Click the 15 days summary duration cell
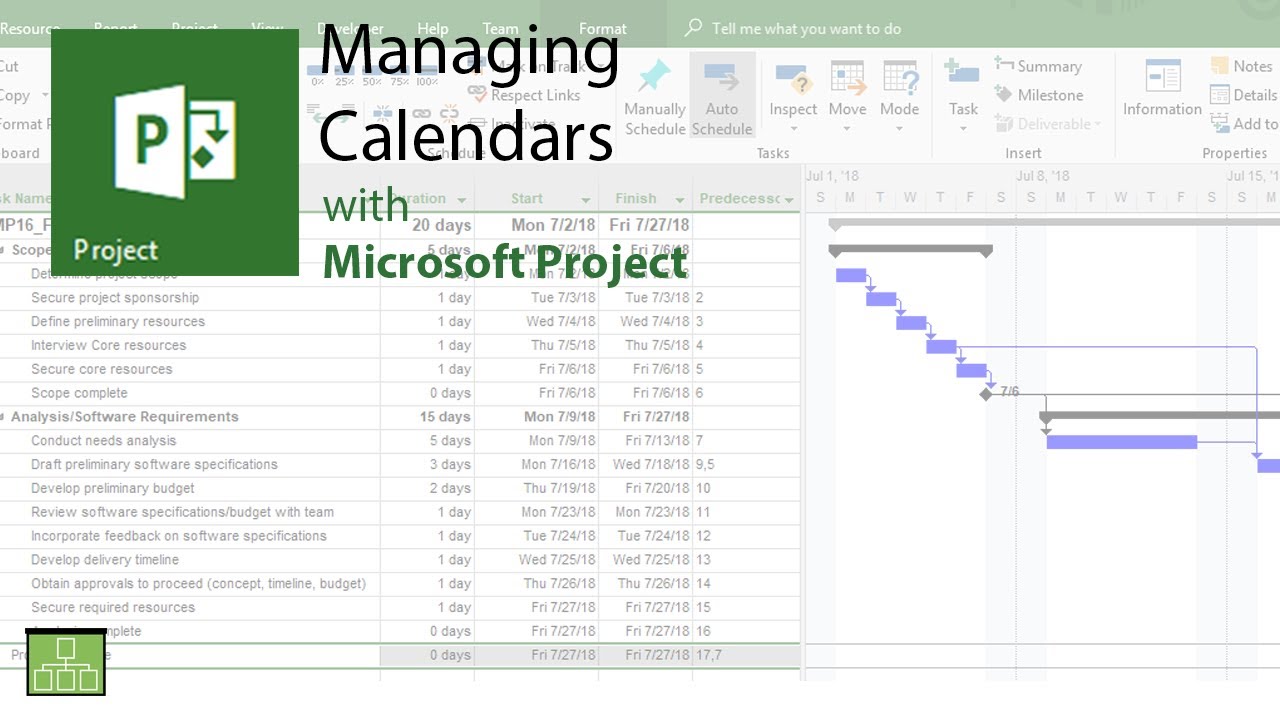 point(427,417)
